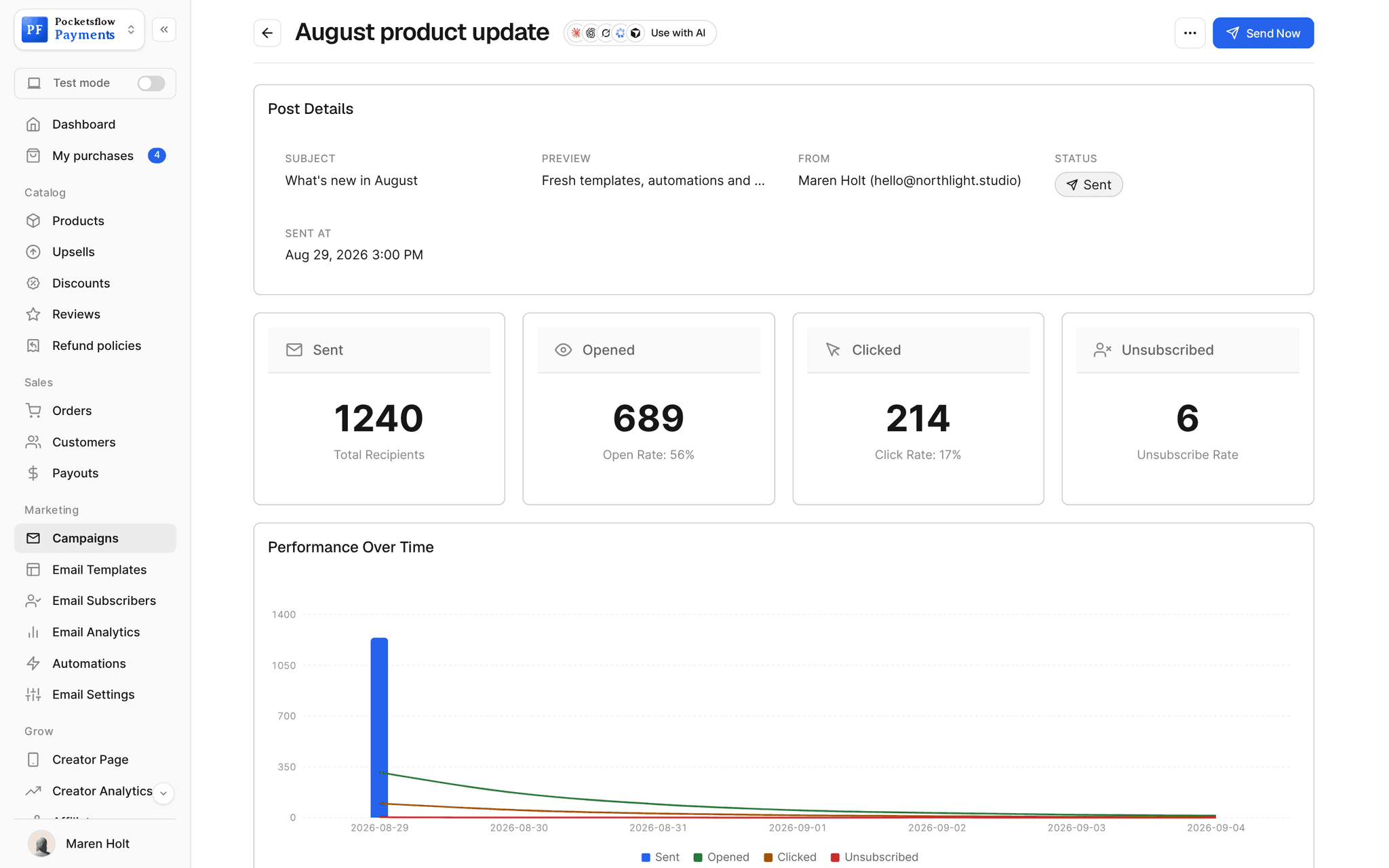Click the Discounts icon in sidebar
The height and width of the screenshot is (868, 1389).
click(x=33, y=283)
